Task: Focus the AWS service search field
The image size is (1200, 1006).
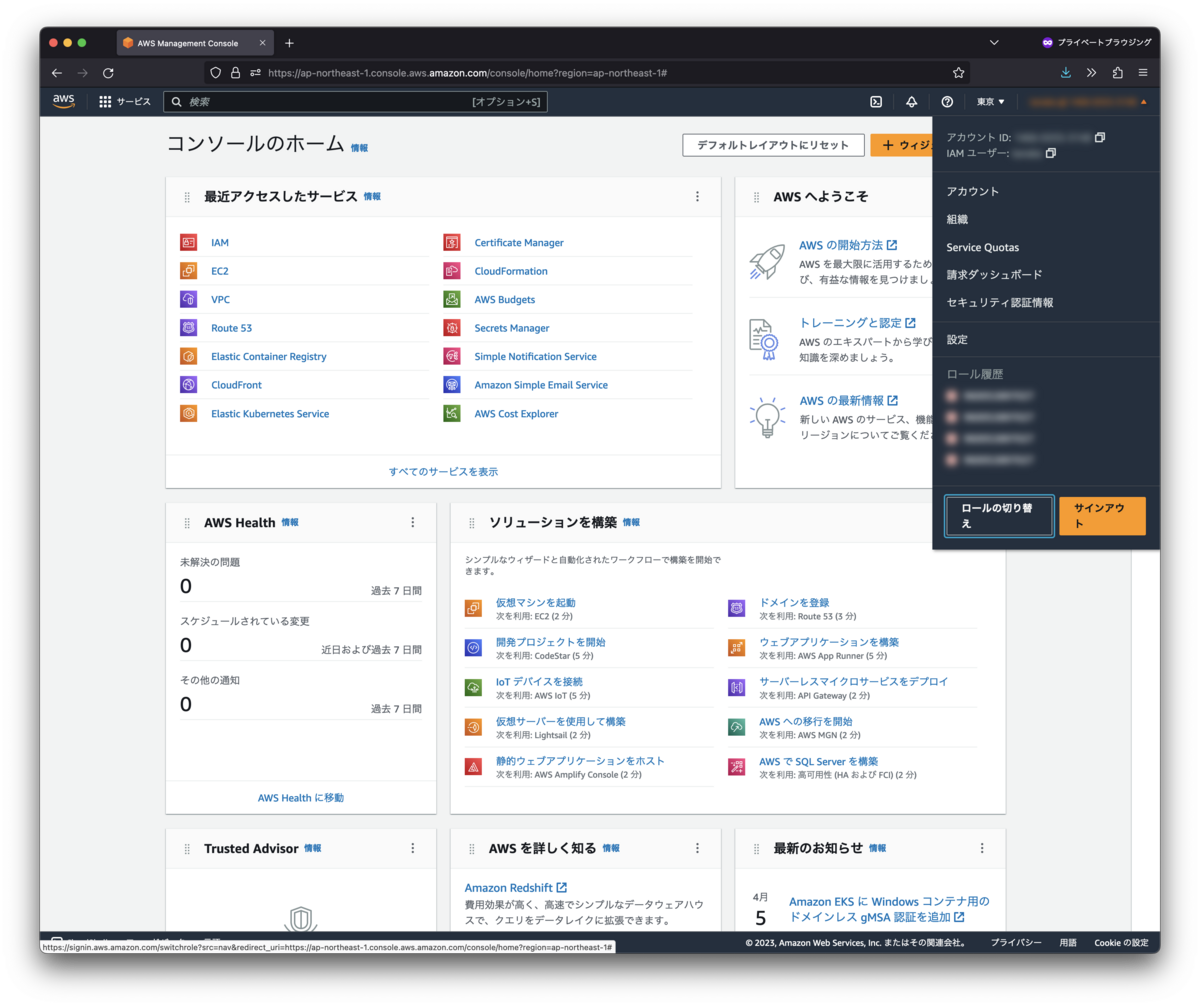Action: pyautogui.click(x=355, y=102)
